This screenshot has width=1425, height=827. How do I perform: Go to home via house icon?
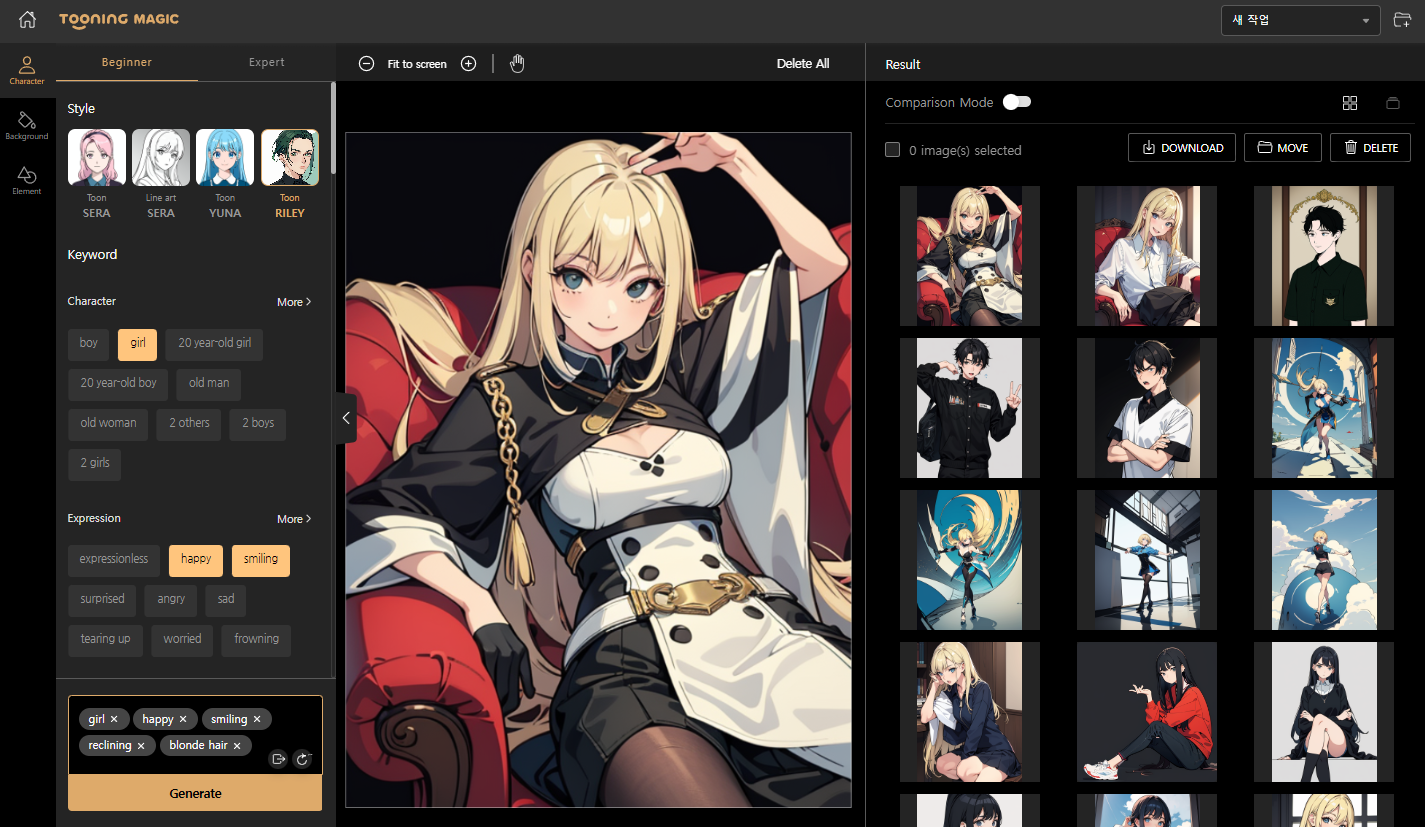click(x=28, y=19)
